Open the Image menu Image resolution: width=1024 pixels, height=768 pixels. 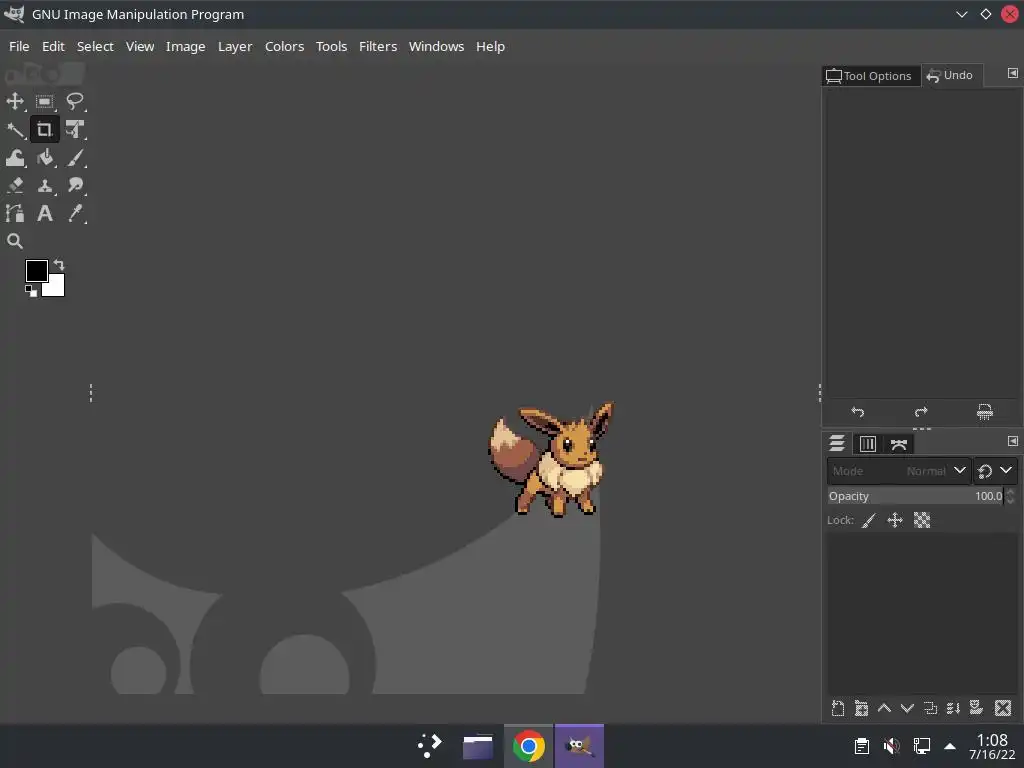tap(185, 46)
